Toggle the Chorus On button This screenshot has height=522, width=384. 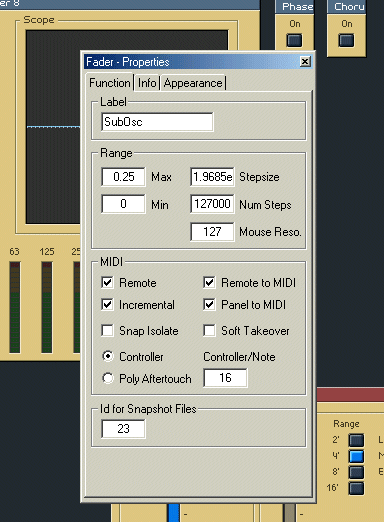tap(346, 41)
